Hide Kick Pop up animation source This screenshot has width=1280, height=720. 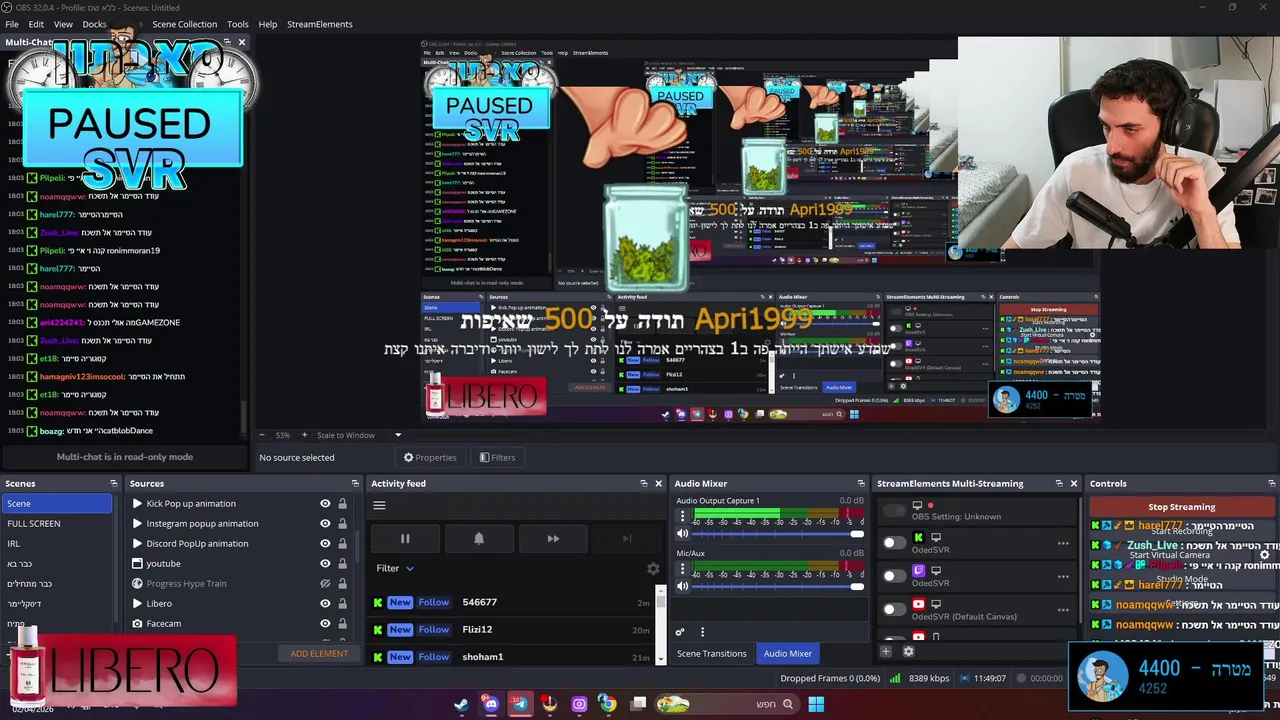325,504
